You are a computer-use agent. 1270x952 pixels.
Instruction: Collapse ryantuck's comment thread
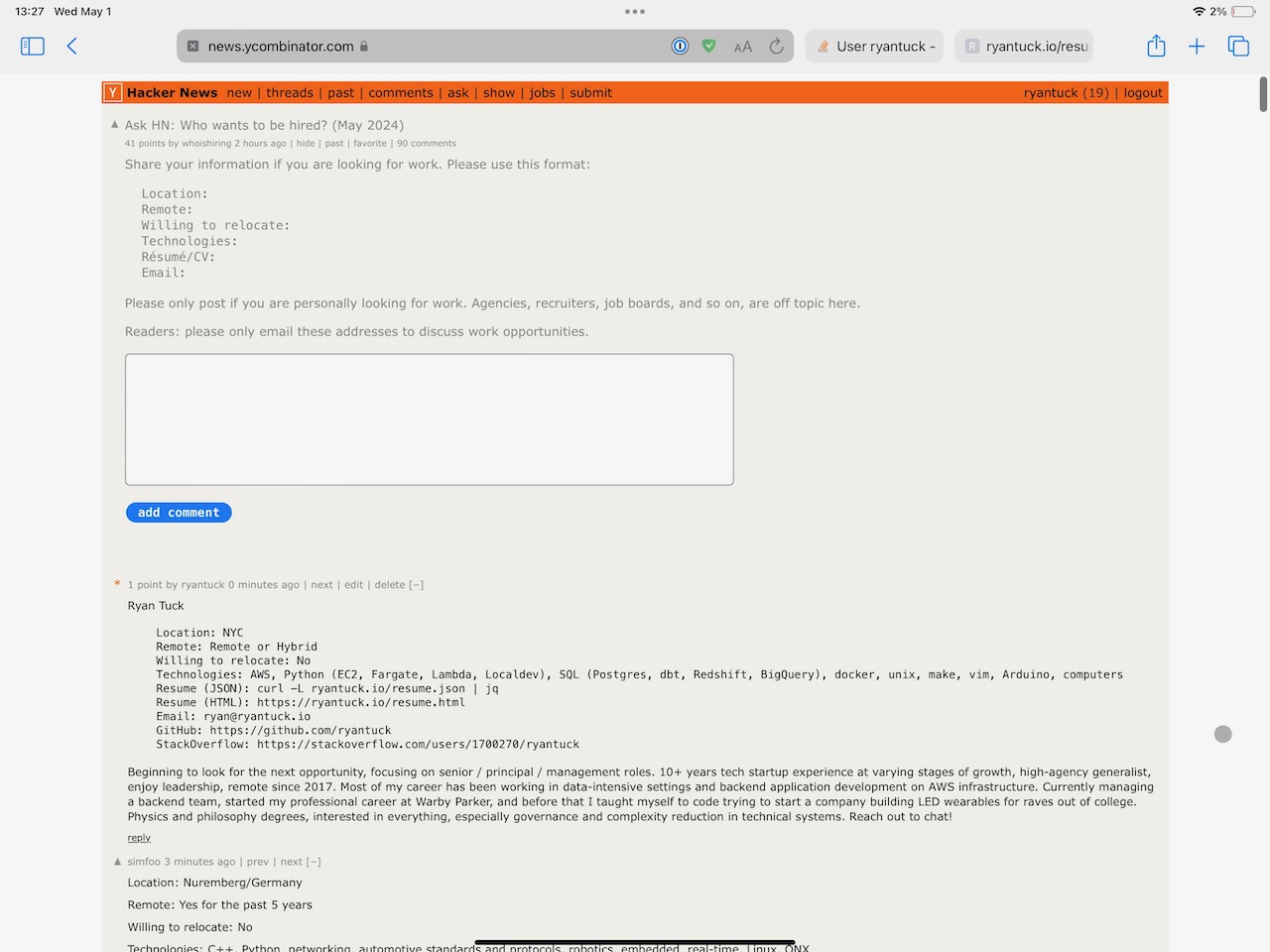[417, 585]
